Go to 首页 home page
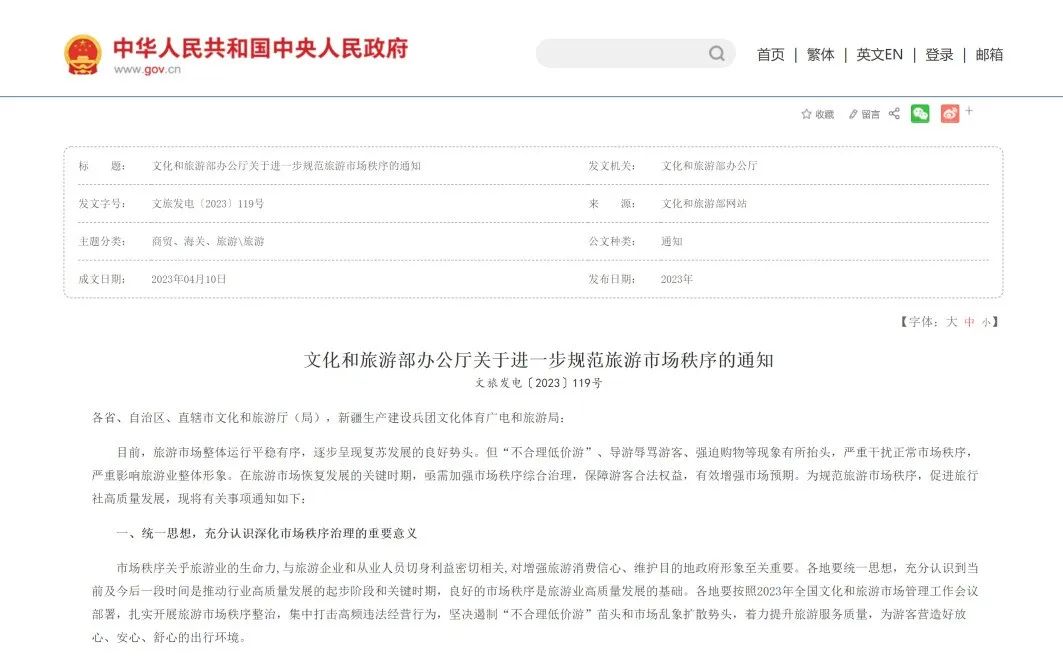Image resolution: width=1063 pixels, height=659 pixels. [770, 55]
